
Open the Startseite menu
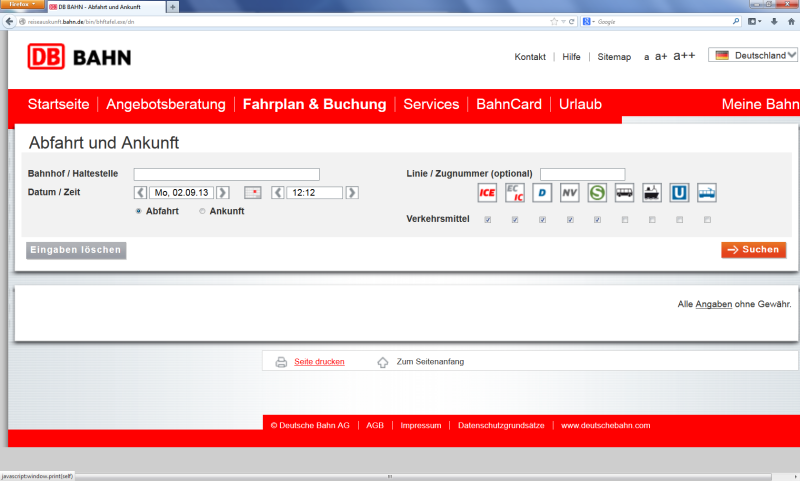coord(59,104)
